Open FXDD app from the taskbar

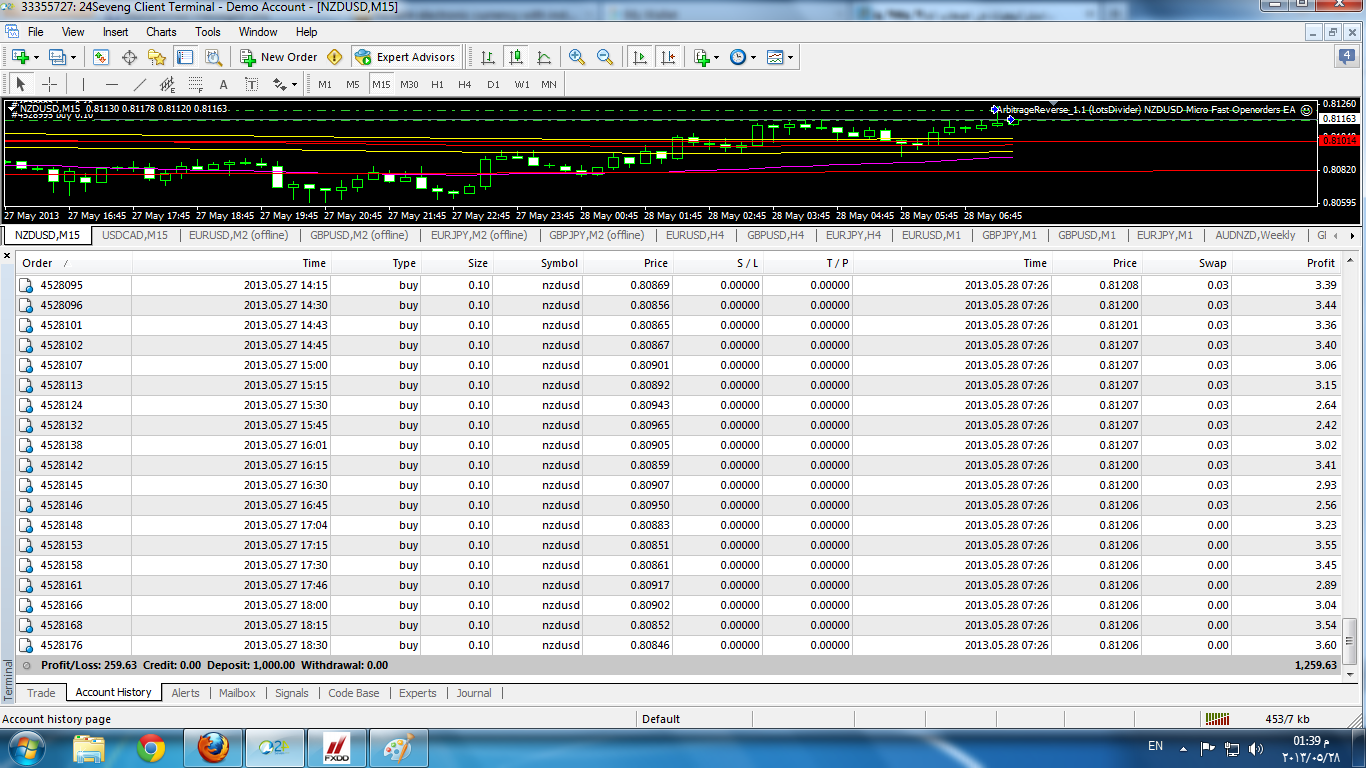(337, 748)
